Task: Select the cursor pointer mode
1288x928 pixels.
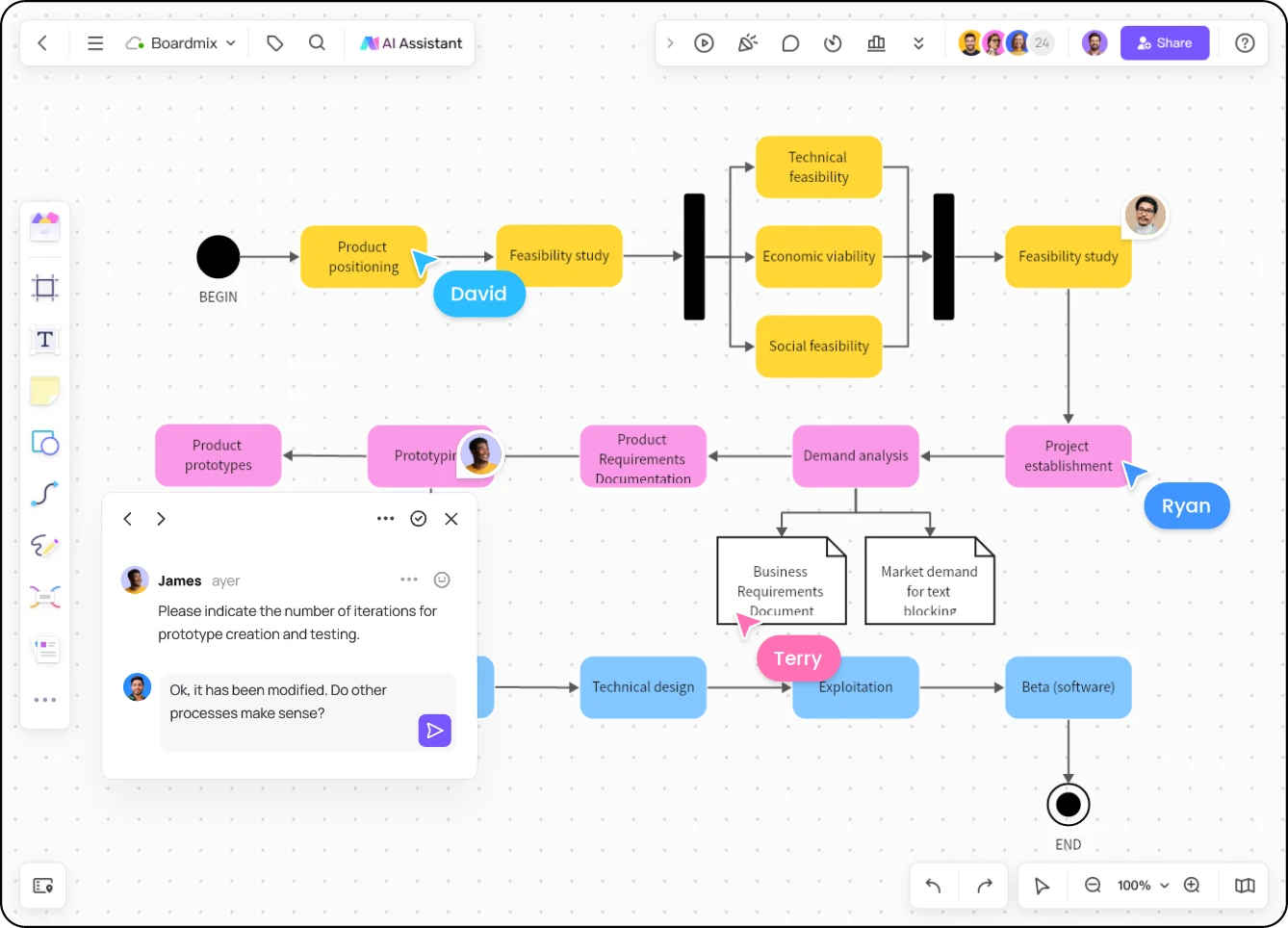Action: point(1042,886)
